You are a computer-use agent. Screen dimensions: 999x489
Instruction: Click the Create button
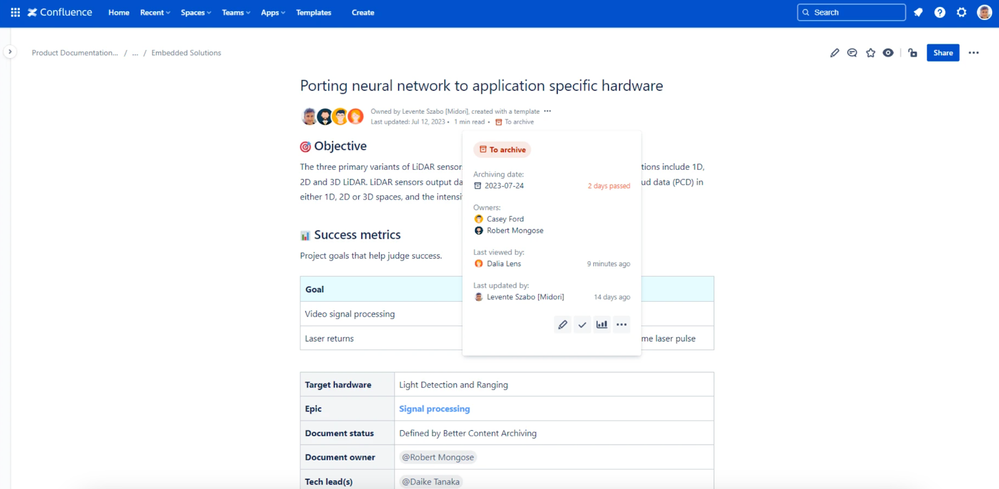coord(363,12)
